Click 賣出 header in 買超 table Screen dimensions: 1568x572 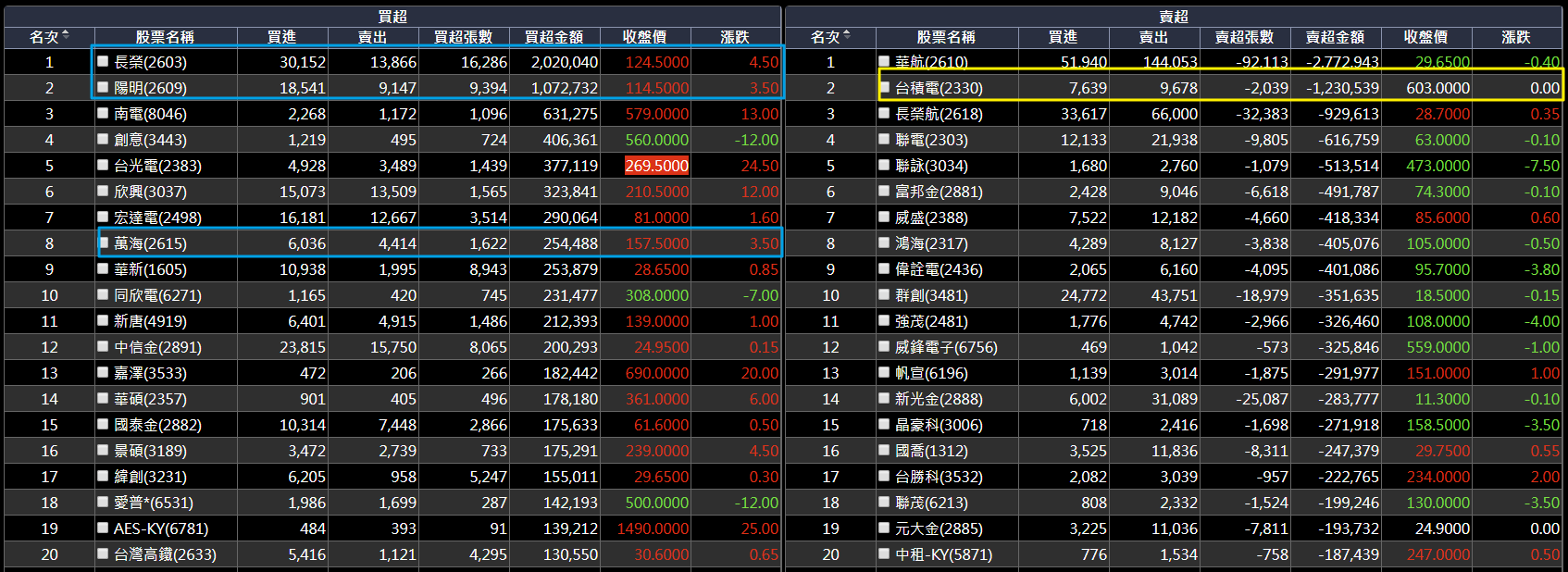point(372,37)
